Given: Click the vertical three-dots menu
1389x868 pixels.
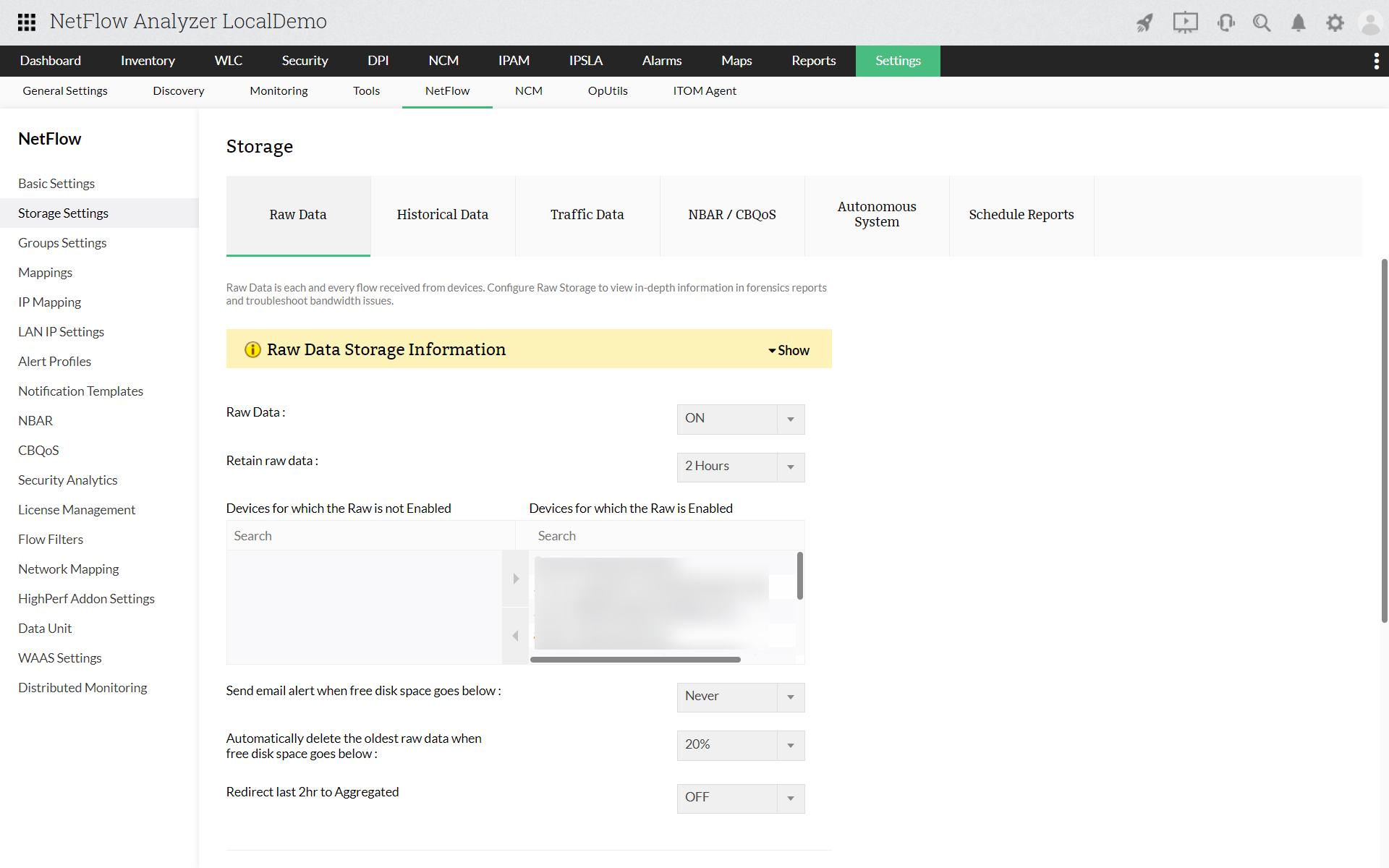Looking at the screenshot, I should click(1376, 61).
